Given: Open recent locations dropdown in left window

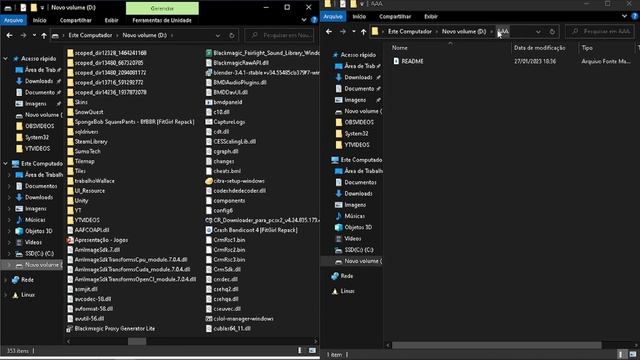Looking at the screenshot, I should point(34,36).
